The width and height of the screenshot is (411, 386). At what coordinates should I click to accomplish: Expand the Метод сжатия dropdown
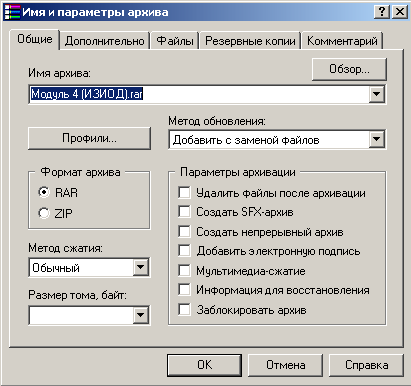(x=141, y=267)
